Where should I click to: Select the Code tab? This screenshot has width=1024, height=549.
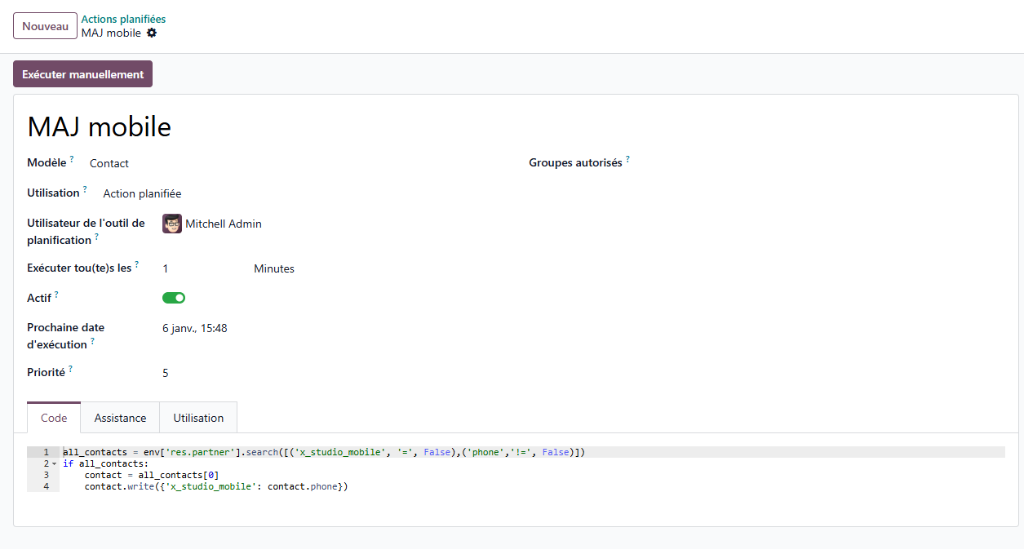pyautogui.click(x=54, y=418)
